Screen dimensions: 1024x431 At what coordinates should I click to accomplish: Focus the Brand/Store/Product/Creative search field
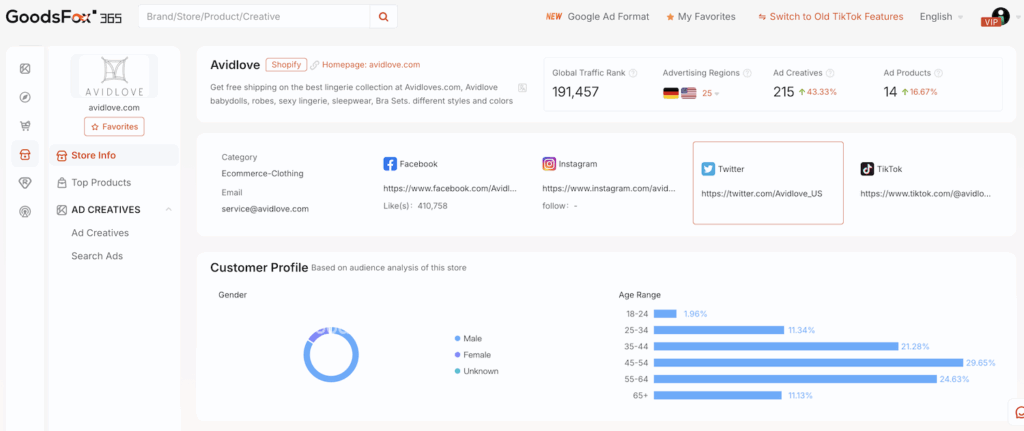point(255,17)
